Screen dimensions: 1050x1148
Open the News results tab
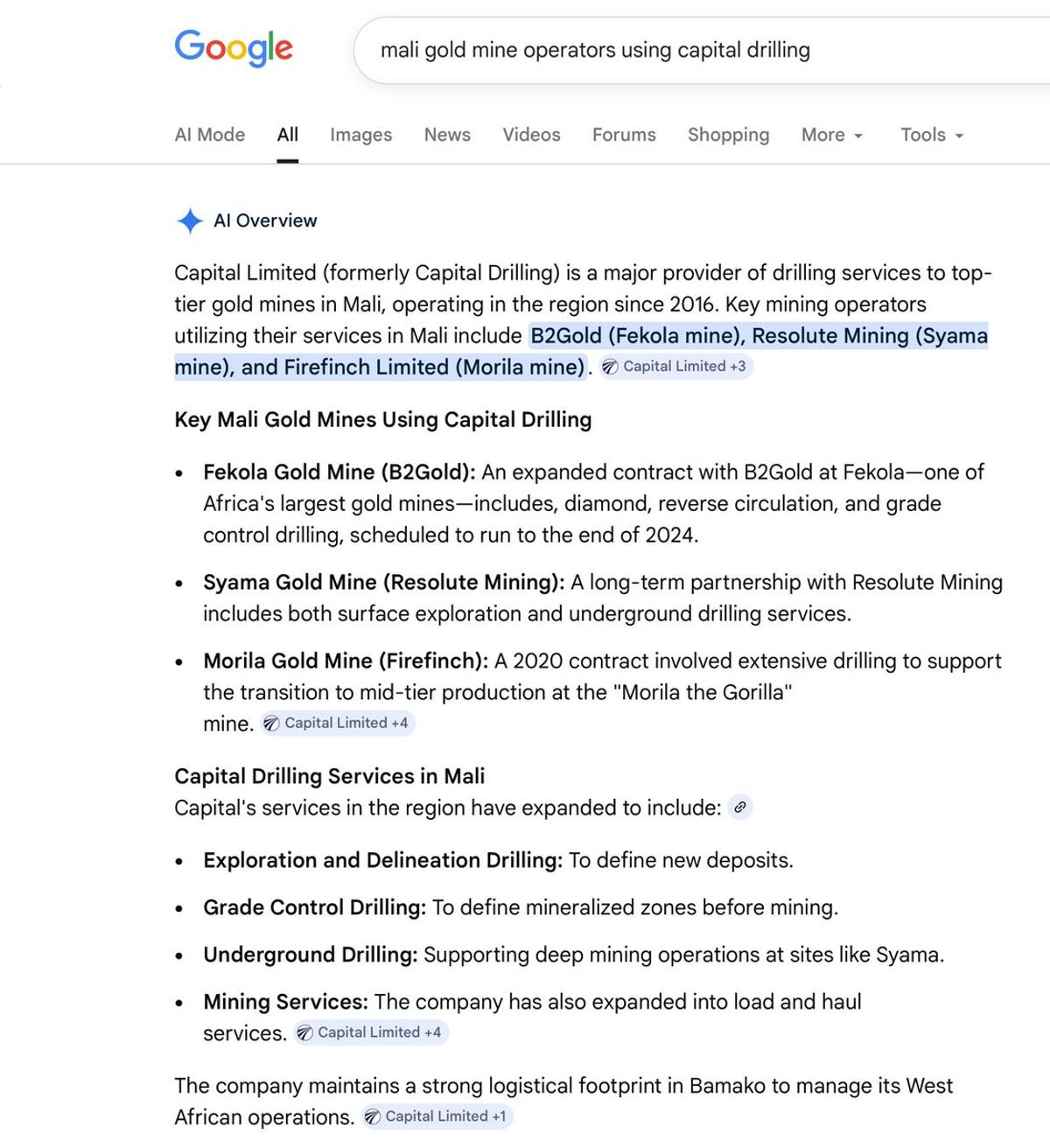click(x=447, y=135)
